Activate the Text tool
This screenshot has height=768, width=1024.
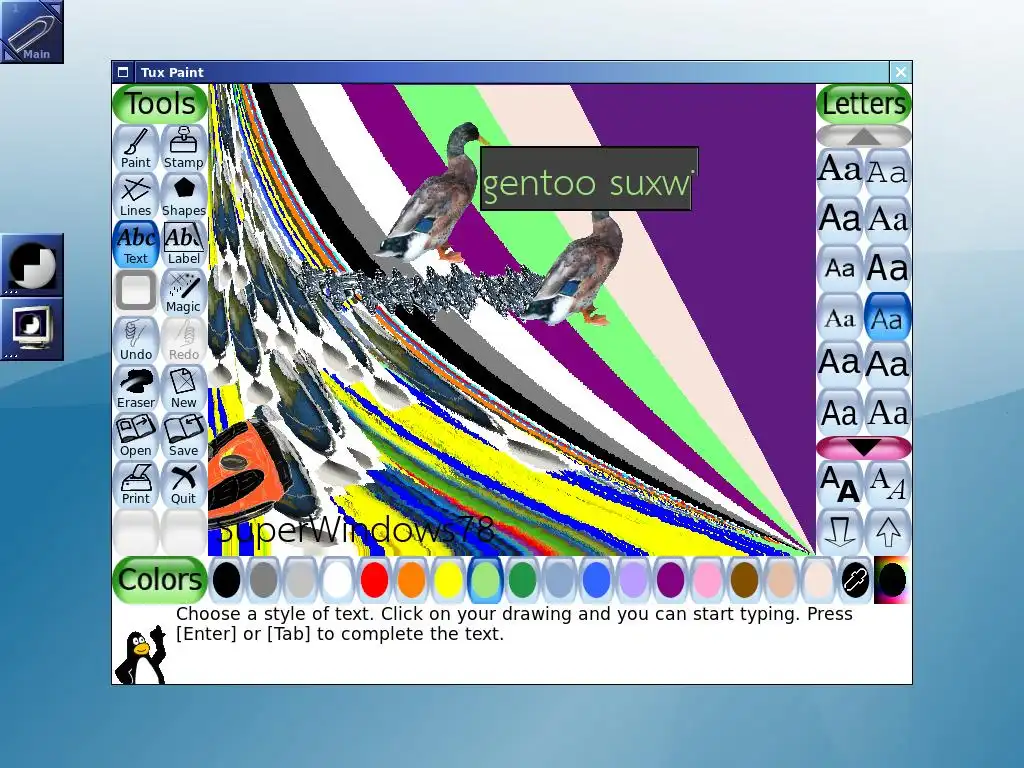[x=136, y=244]
